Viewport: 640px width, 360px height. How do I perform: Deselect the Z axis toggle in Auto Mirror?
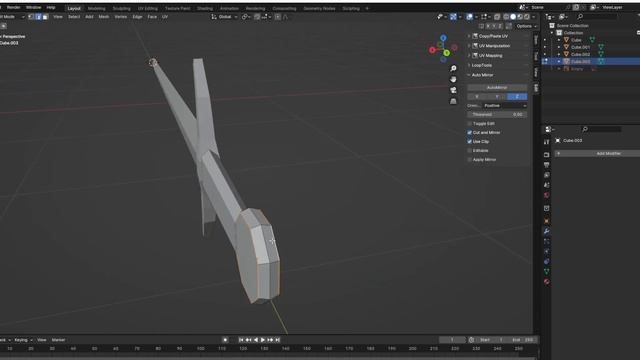517,97
